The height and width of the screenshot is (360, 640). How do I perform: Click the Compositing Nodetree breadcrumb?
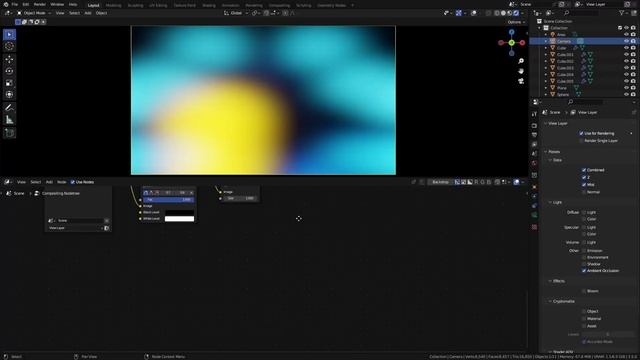[x=61, y=193]
